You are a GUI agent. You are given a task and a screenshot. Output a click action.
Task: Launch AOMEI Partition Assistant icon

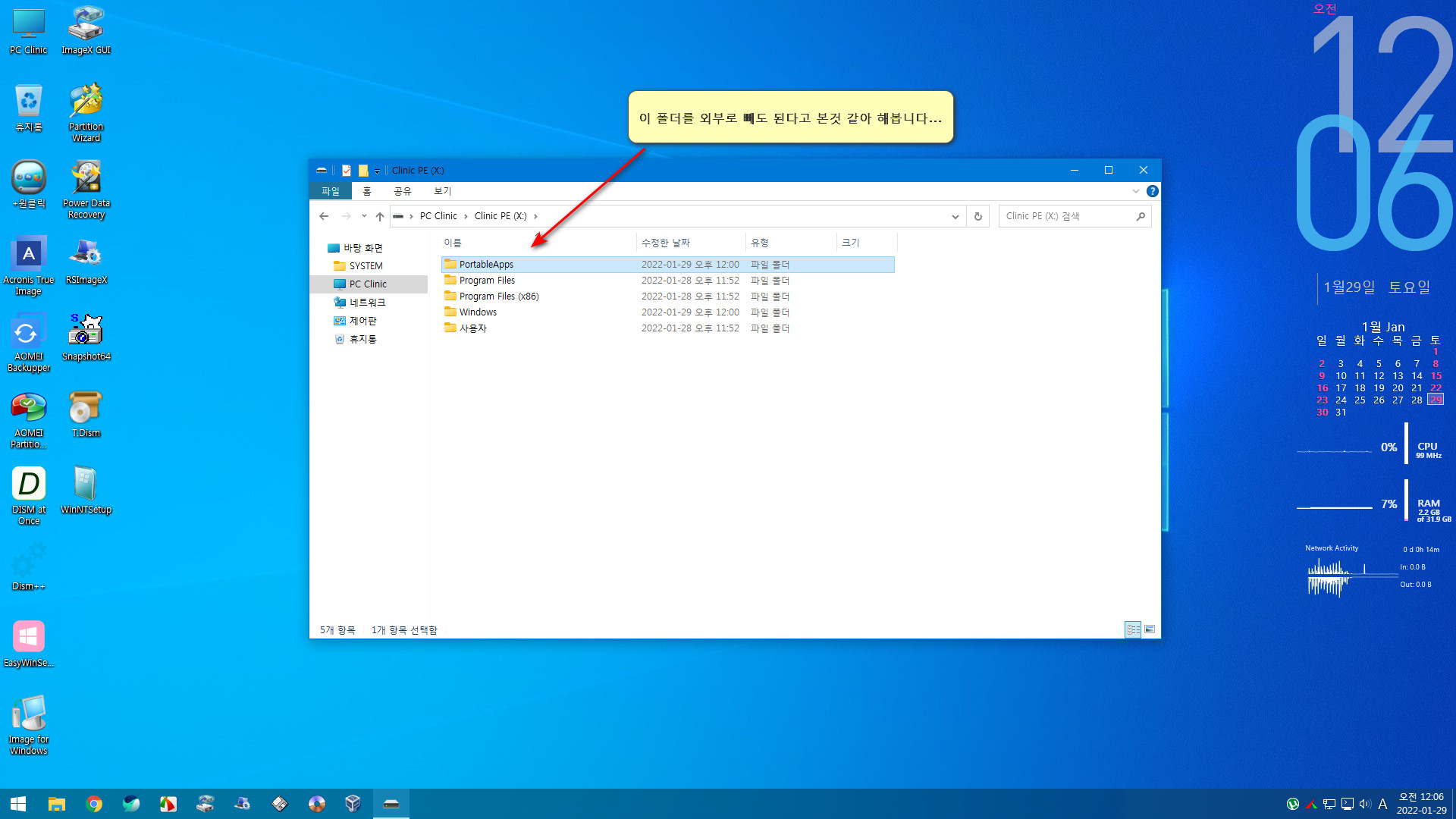(x=28, y=419)
